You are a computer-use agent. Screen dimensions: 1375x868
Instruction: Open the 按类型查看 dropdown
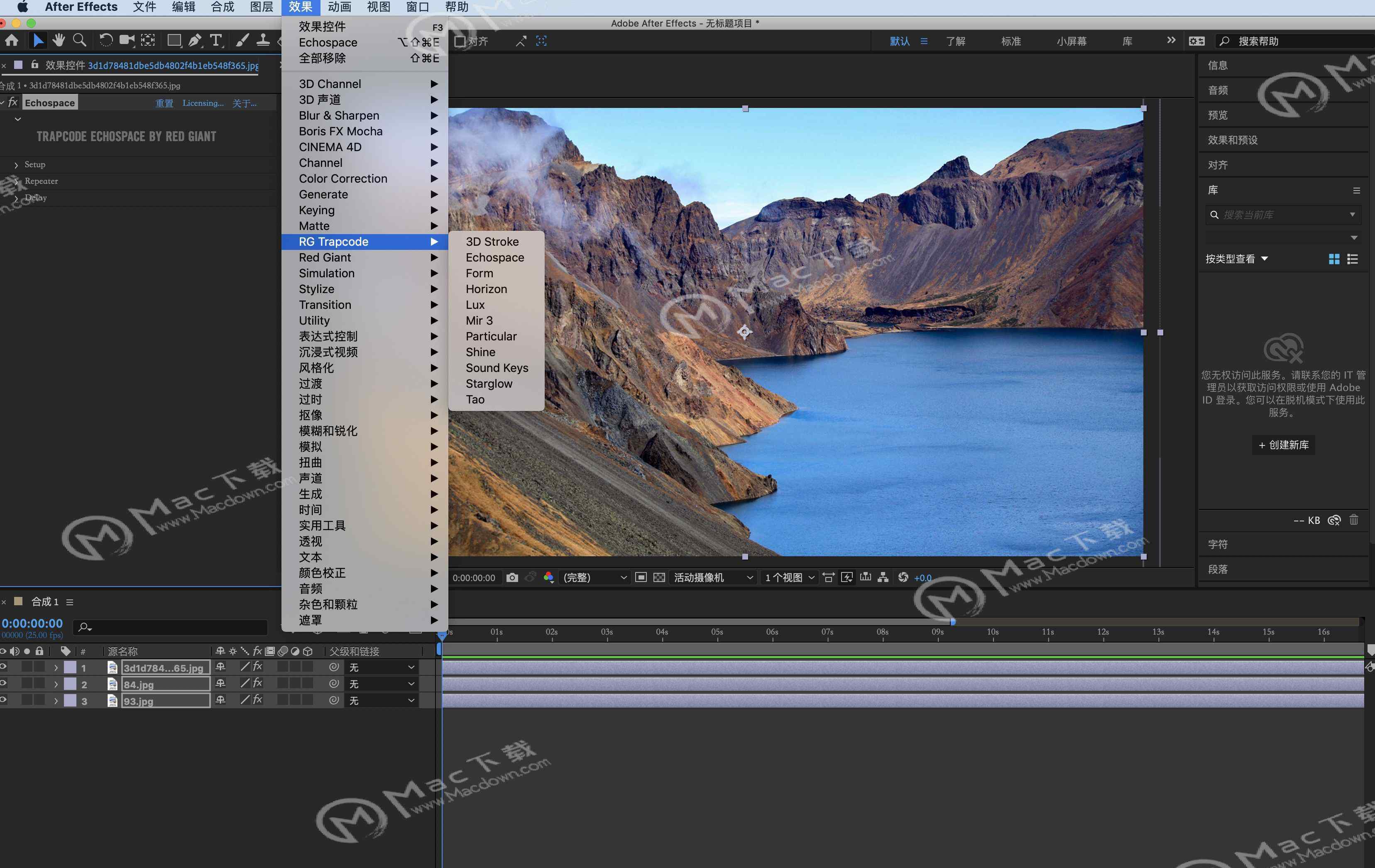(x=1236, y=259)
